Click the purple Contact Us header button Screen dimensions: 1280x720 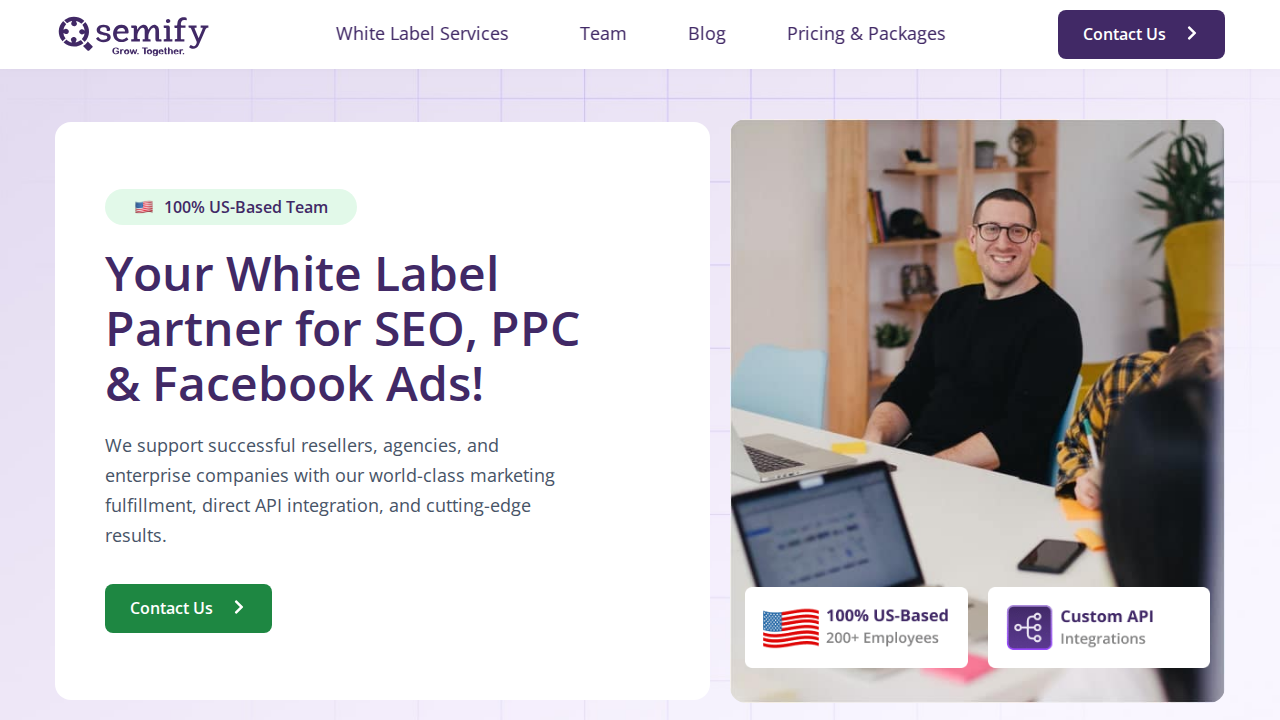click(1141, 34)
